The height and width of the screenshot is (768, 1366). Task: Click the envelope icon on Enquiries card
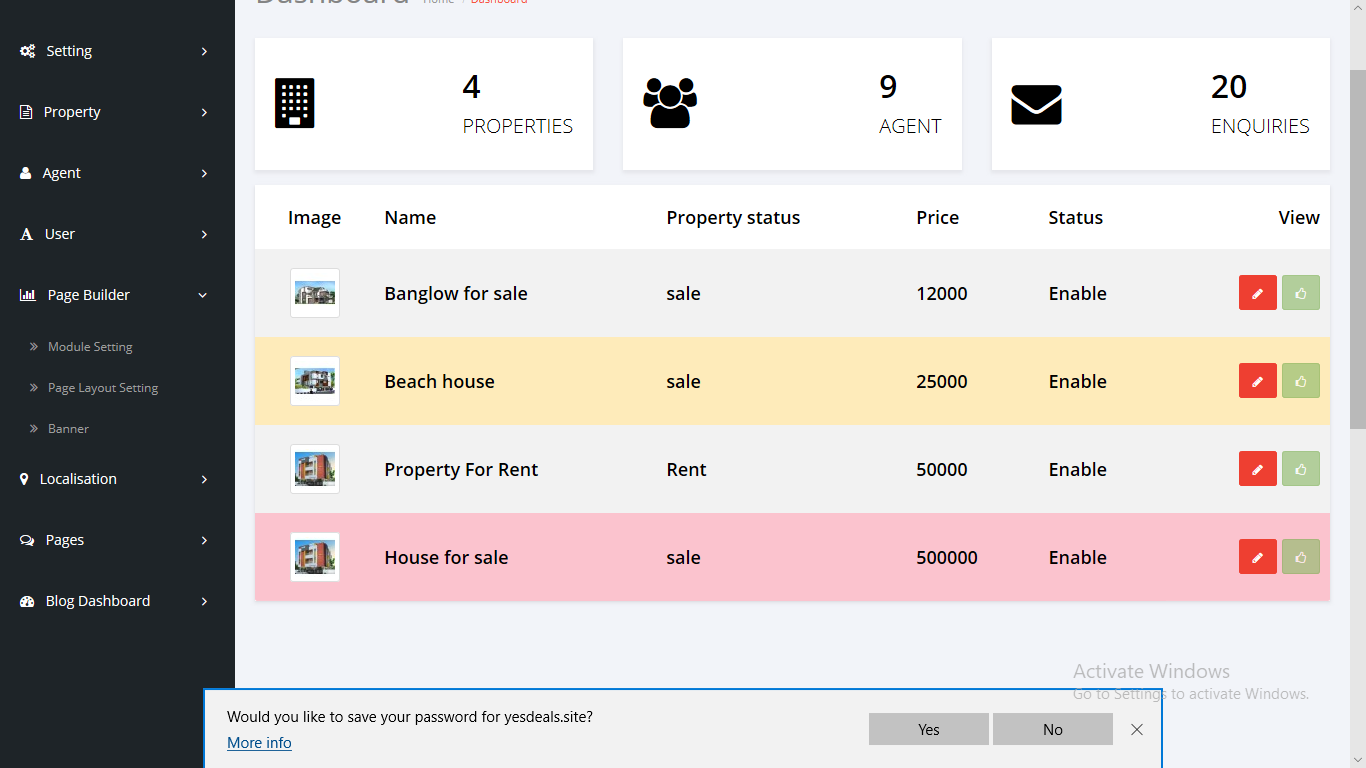coord(1036,104)
